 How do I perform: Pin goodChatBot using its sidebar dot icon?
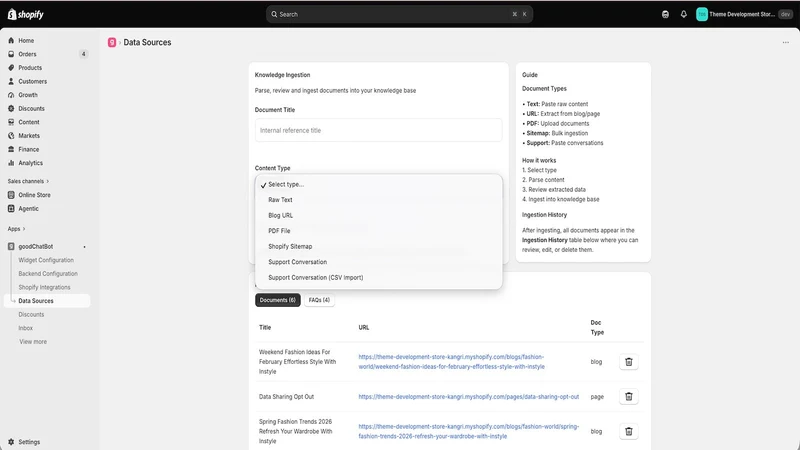[84, 247]
